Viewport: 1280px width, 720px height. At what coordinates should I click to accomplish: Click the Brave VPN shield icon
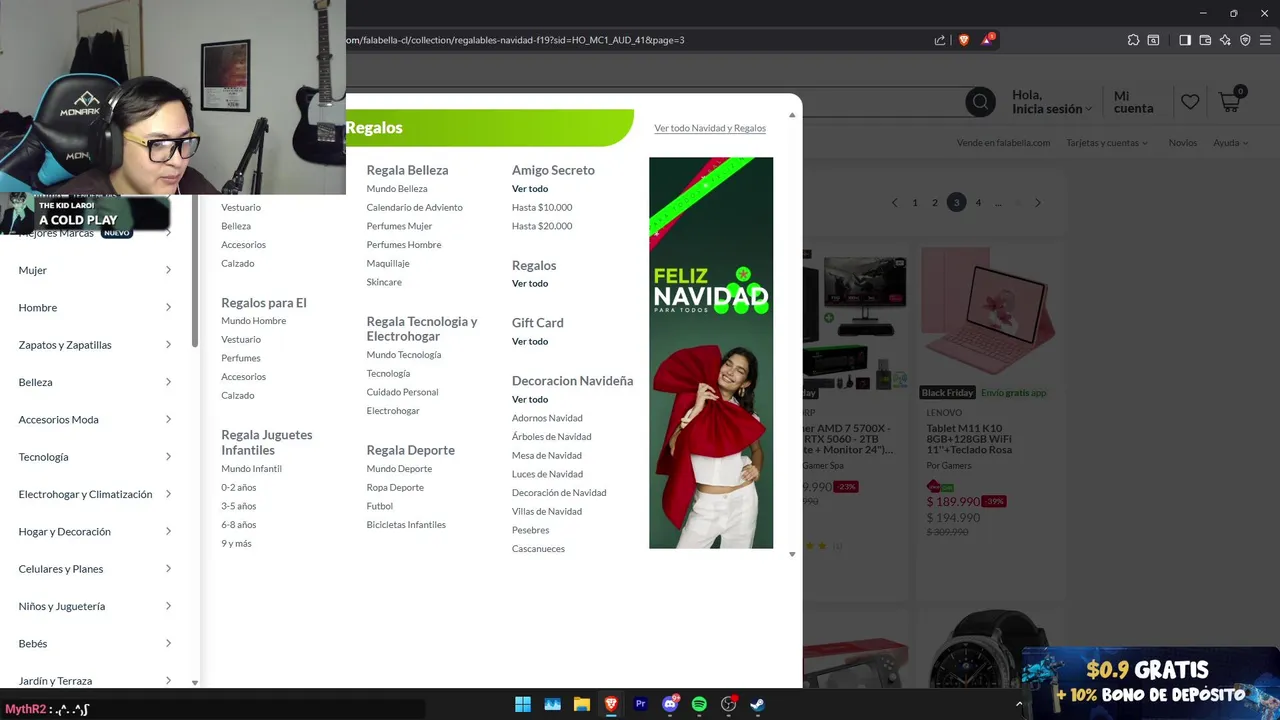(x=1245, y=40)
